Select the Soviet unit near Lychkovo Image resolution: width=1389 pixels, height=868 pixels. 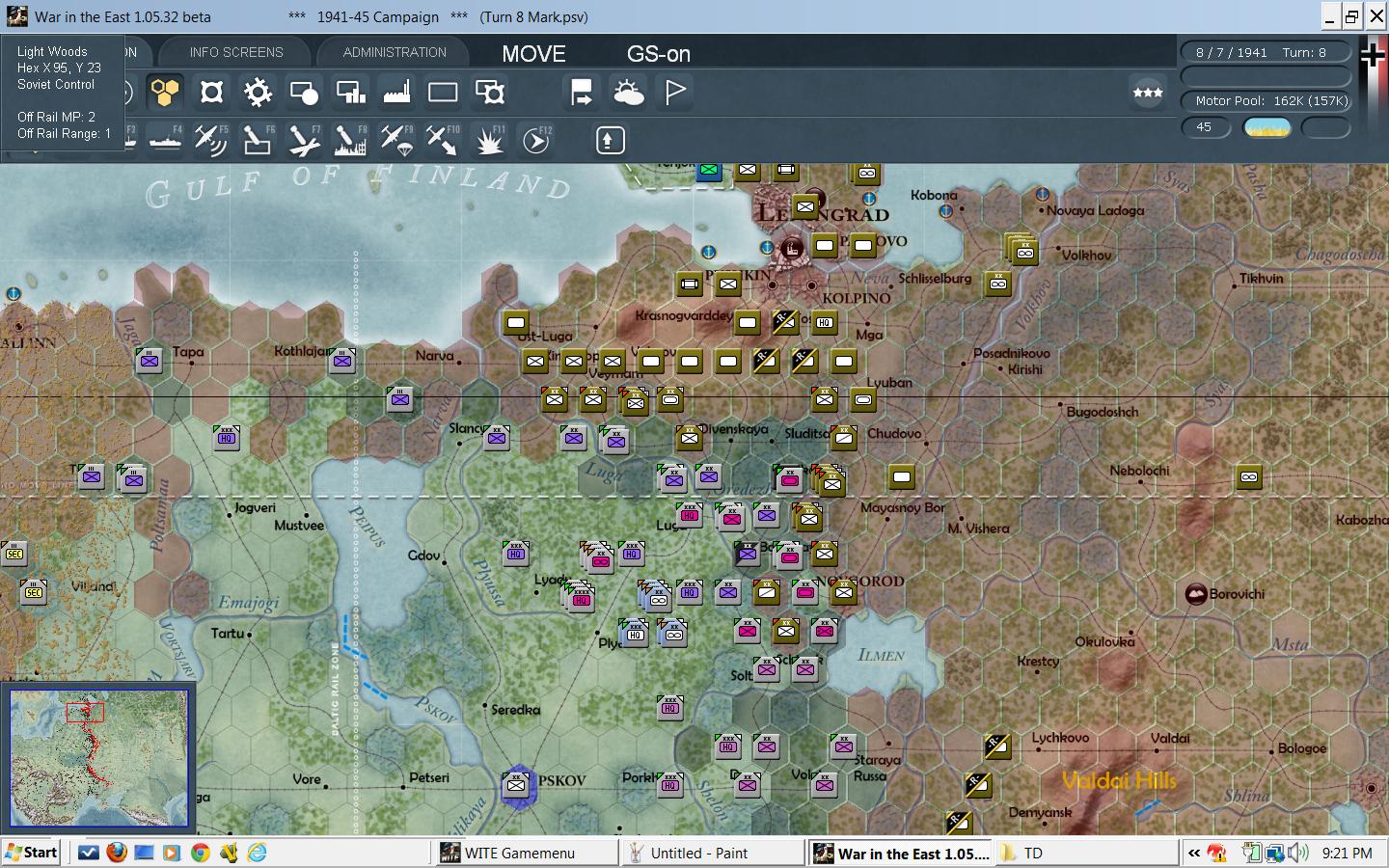click(997, 746)
